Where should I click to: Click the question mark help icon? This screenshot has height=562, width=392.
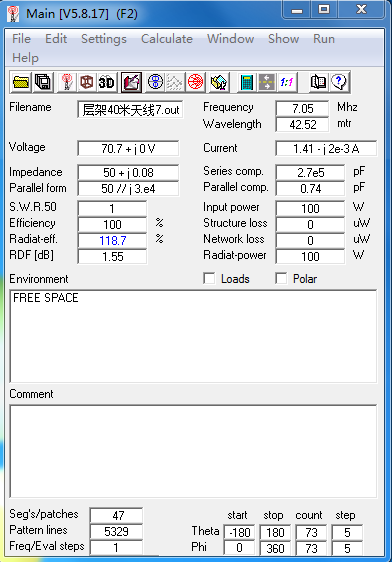click(x=339, y=82)
